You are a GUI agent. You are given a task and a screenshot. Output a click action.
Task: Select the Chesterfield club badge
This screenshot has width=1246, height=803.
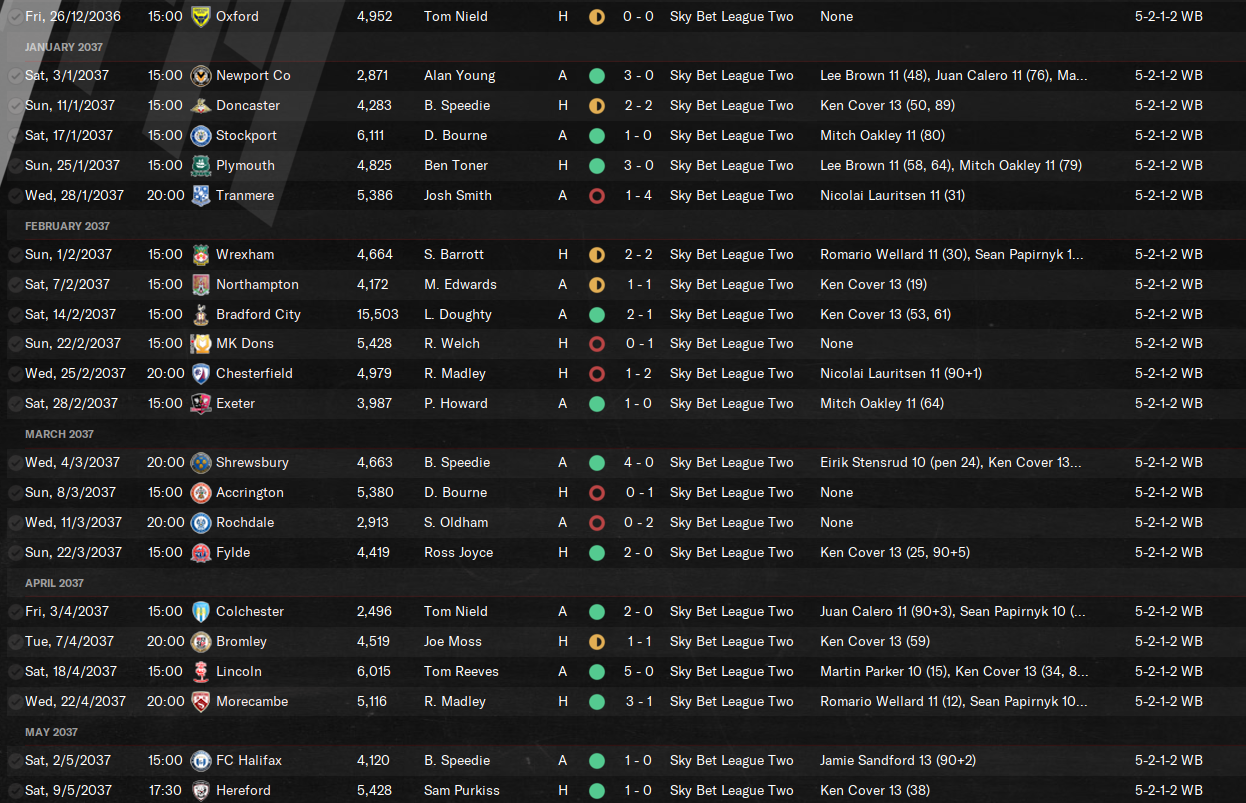pyautogui.click(x=201, y=374)
